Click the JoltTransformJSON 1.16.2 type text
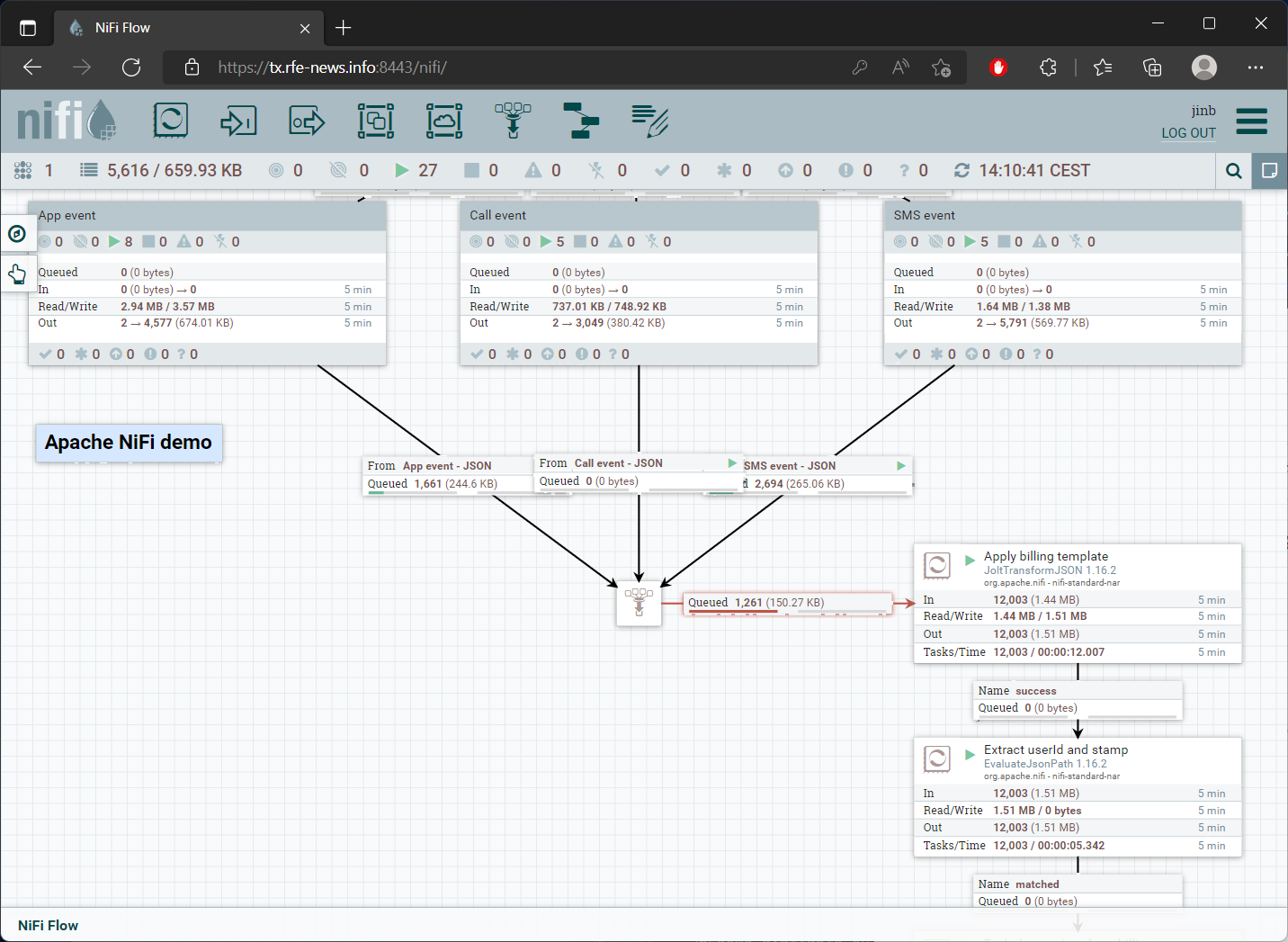This screenshot has height=942, width=1288. [1050, 570]
